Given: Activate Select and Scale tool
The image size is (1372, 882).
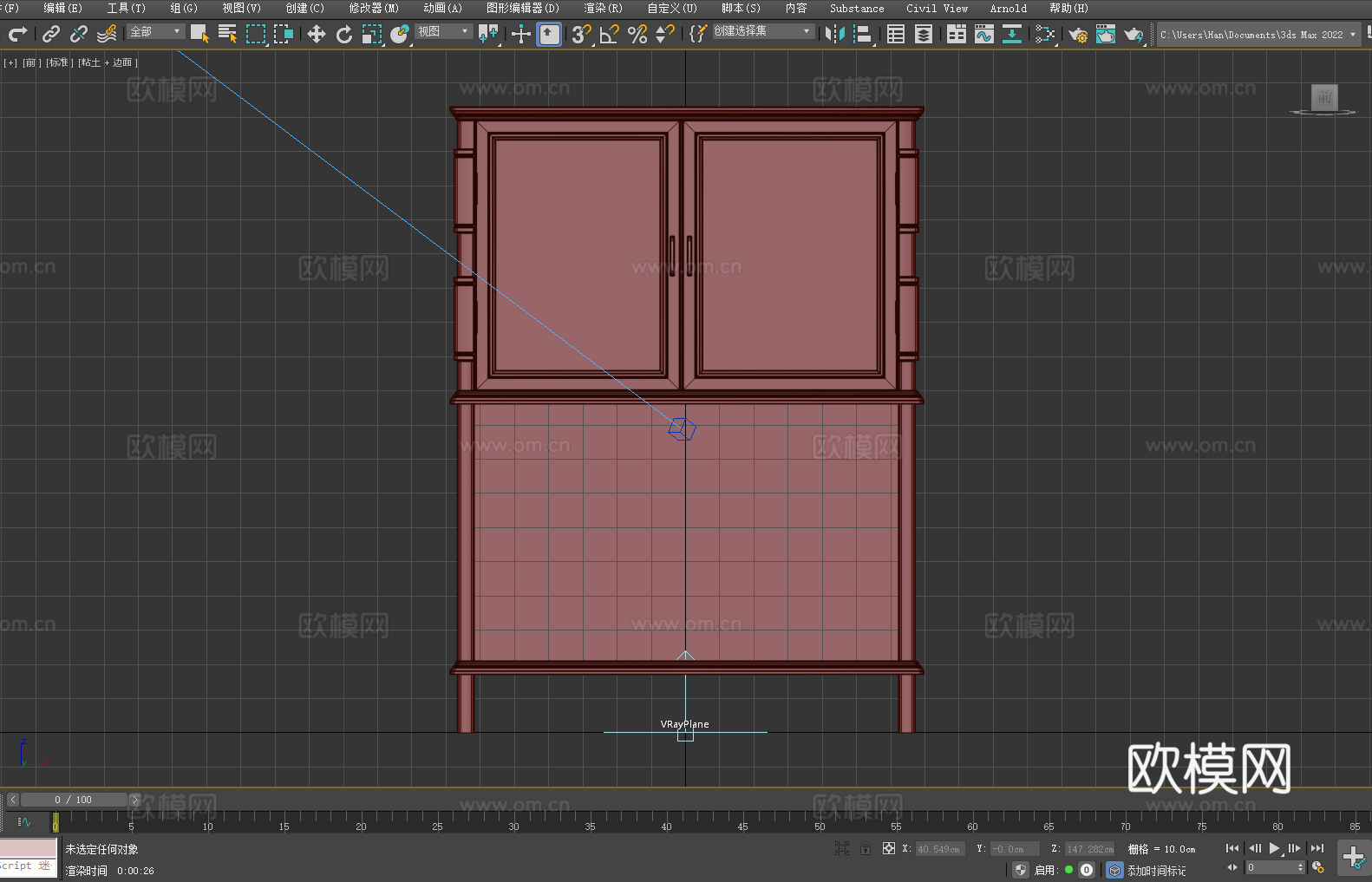Looking at the screenshot, I should tap(372, 34).
